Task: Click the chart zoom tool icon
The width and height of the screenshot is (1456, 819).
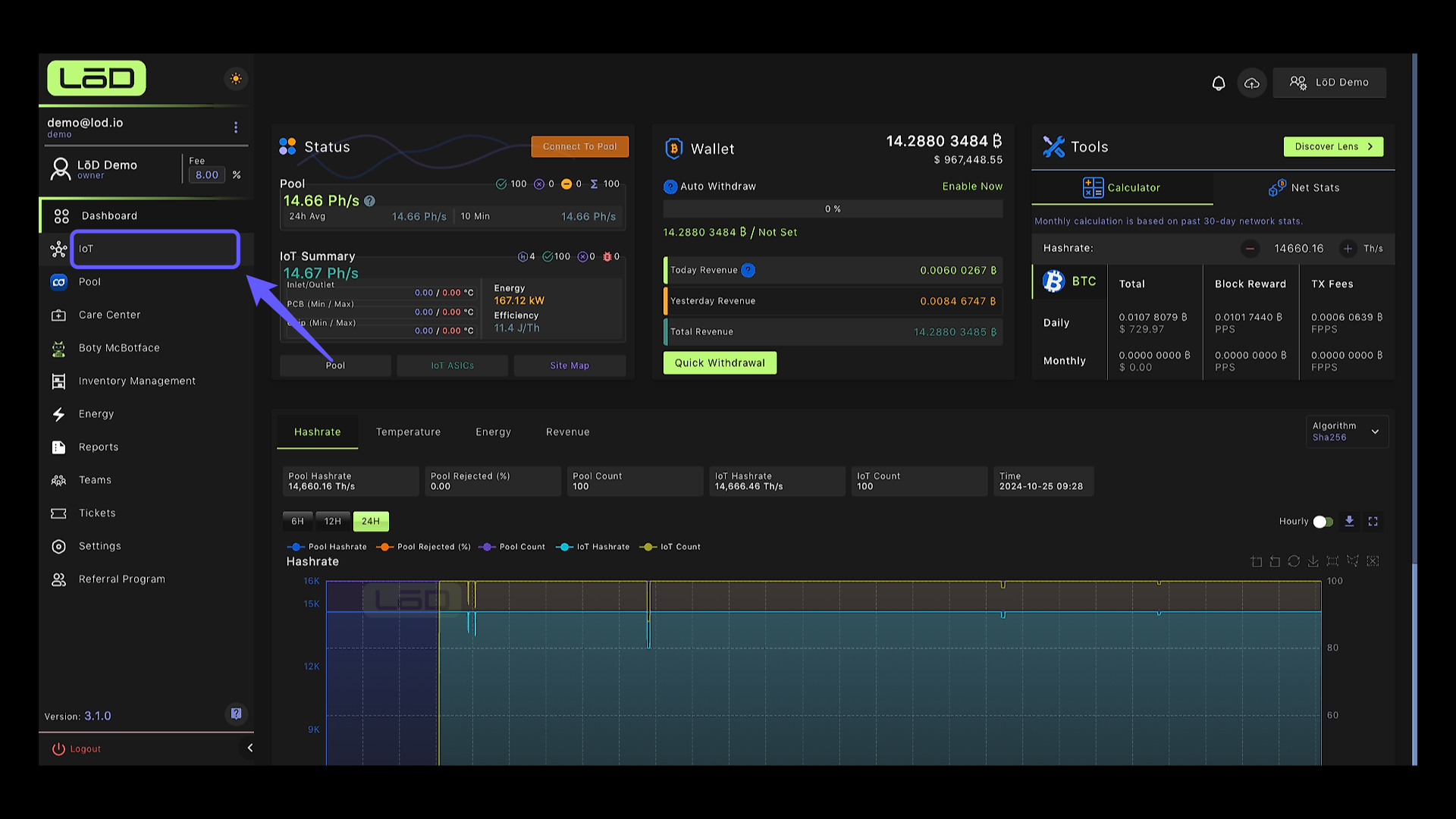Action: click(1257, 562)
